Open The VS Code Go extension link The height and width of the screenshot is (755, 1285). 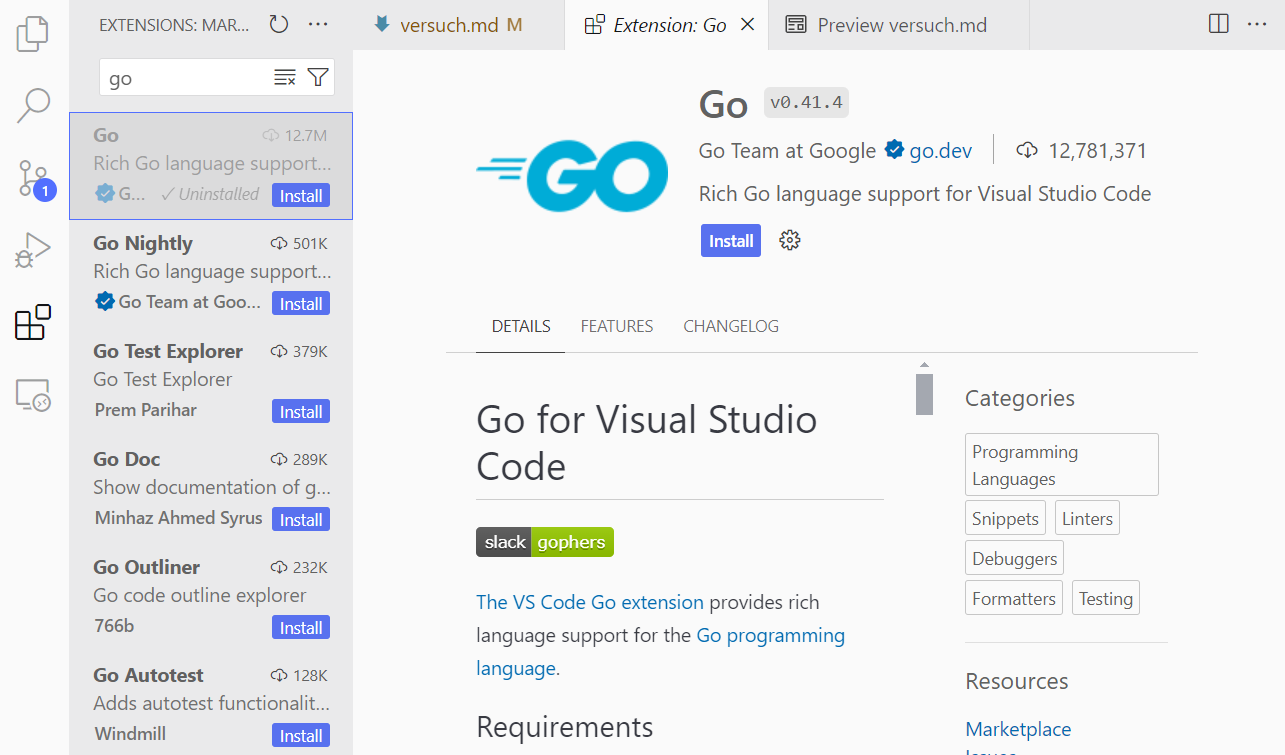[x=590, y=602]
